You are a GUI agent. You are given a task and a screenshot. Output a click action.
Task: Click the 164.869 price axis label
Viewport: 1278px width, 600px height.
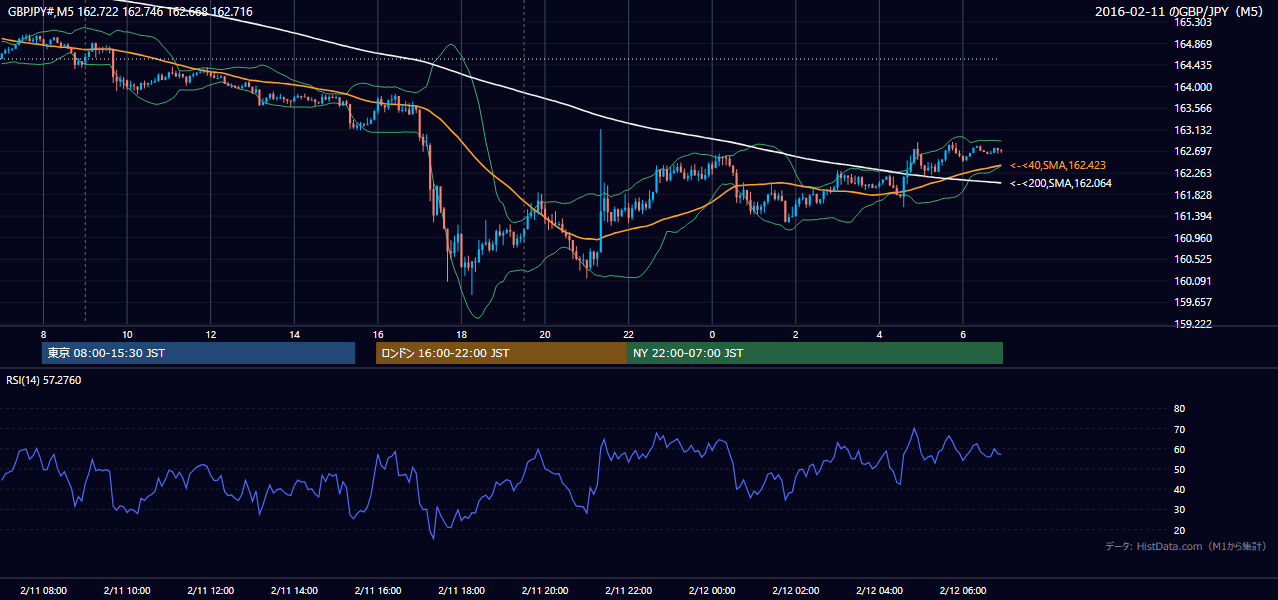[x=1193, y=44]
